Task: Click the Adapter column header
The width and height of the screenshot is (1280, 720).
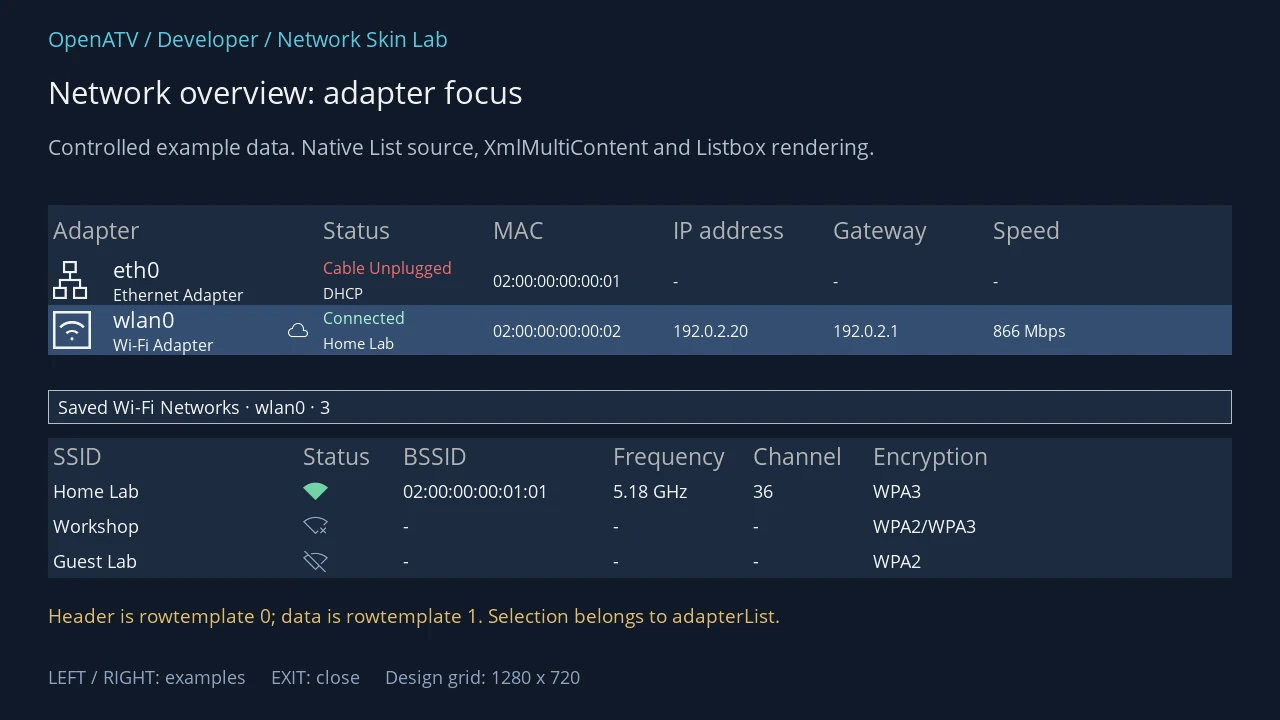Action: point(96,231)
